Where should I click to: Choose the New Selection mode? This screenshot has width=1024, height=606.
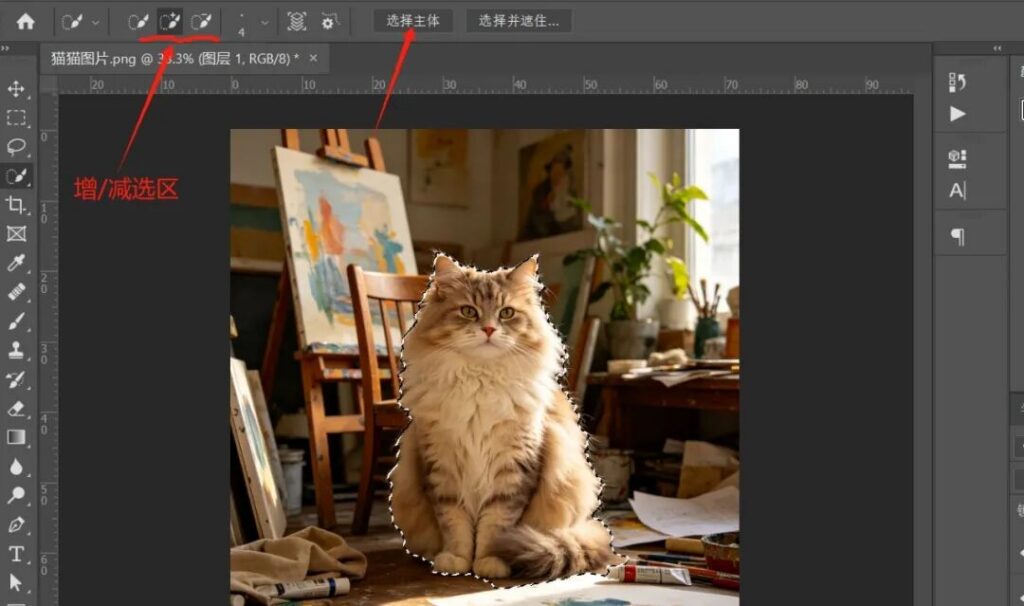point(138,22)
